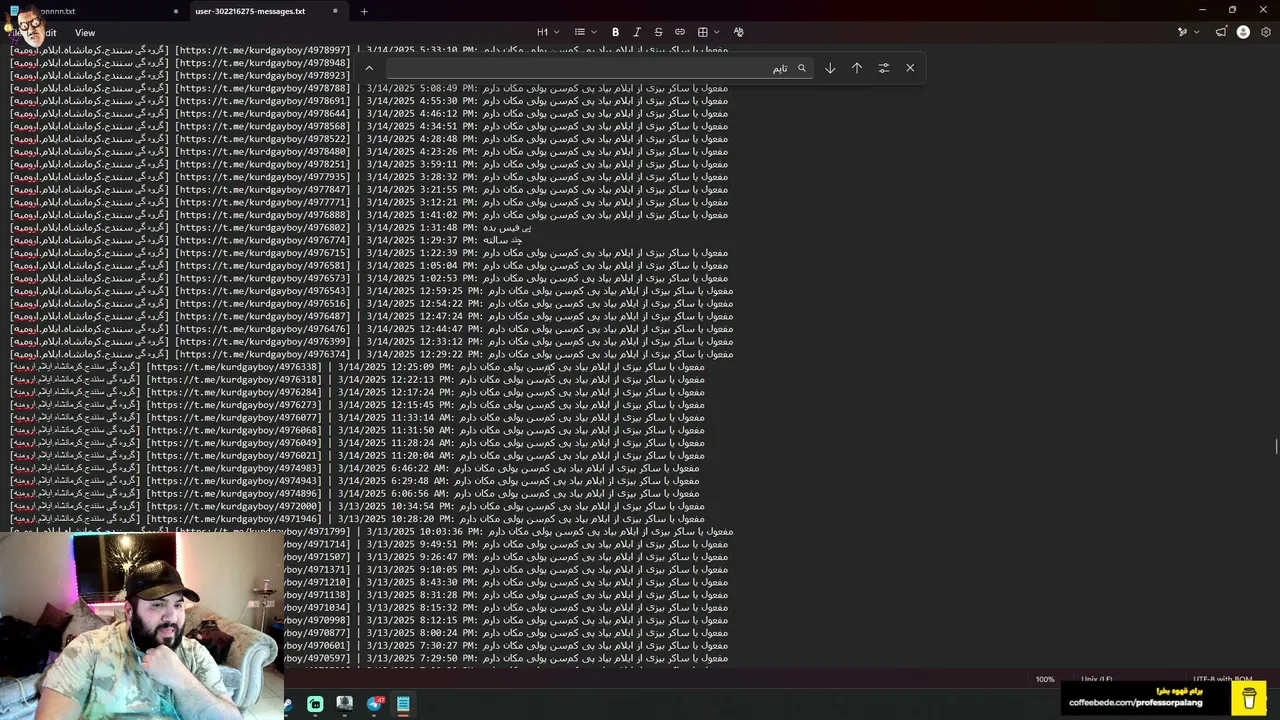1280x720 pixels.
Task: Apply strikethrough formatting
Action: tap(658, 32)
